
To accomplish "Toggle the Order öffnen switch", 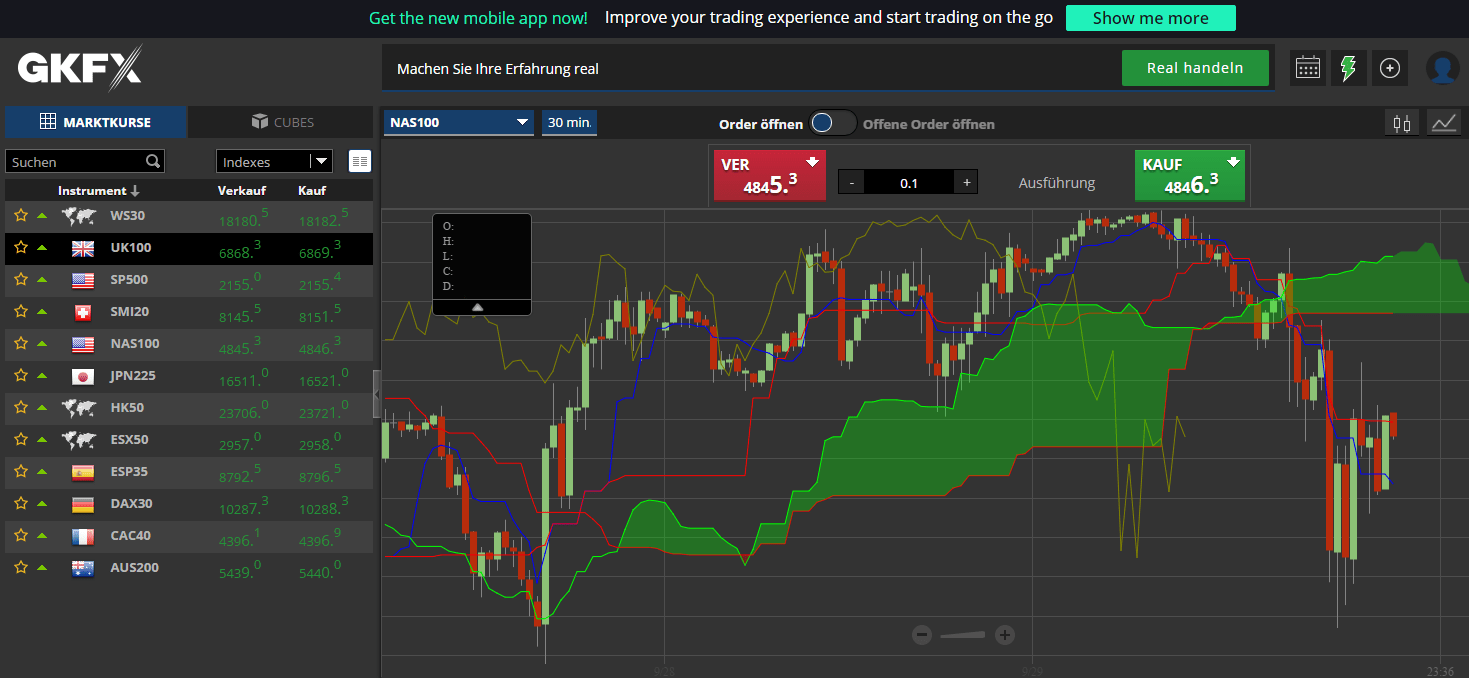I will pos(833,123).
